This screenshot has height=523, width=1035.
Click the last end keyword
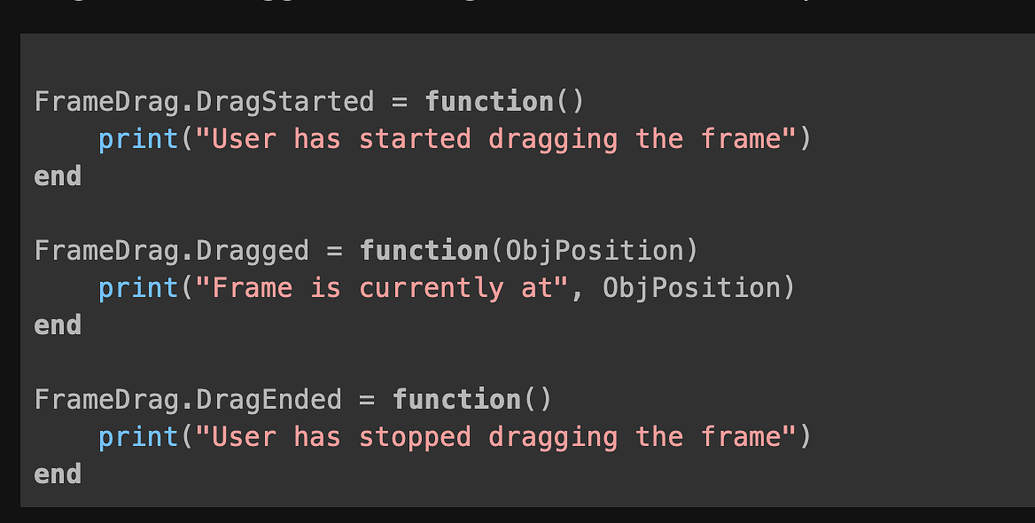point(58,474)
